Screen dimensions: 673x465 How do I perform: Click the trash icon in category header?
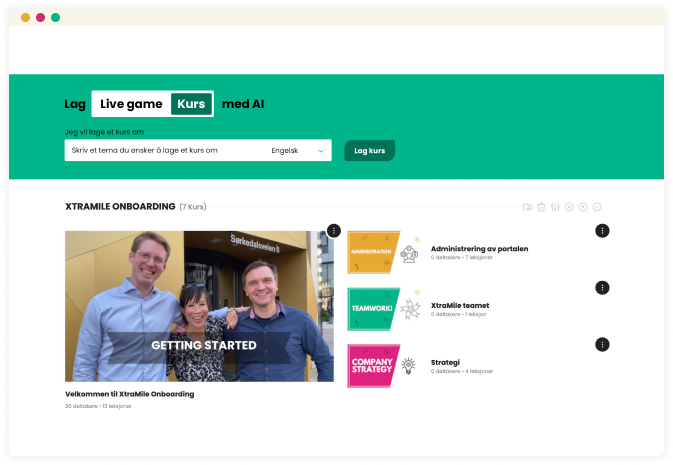click(x=541, y=207)
